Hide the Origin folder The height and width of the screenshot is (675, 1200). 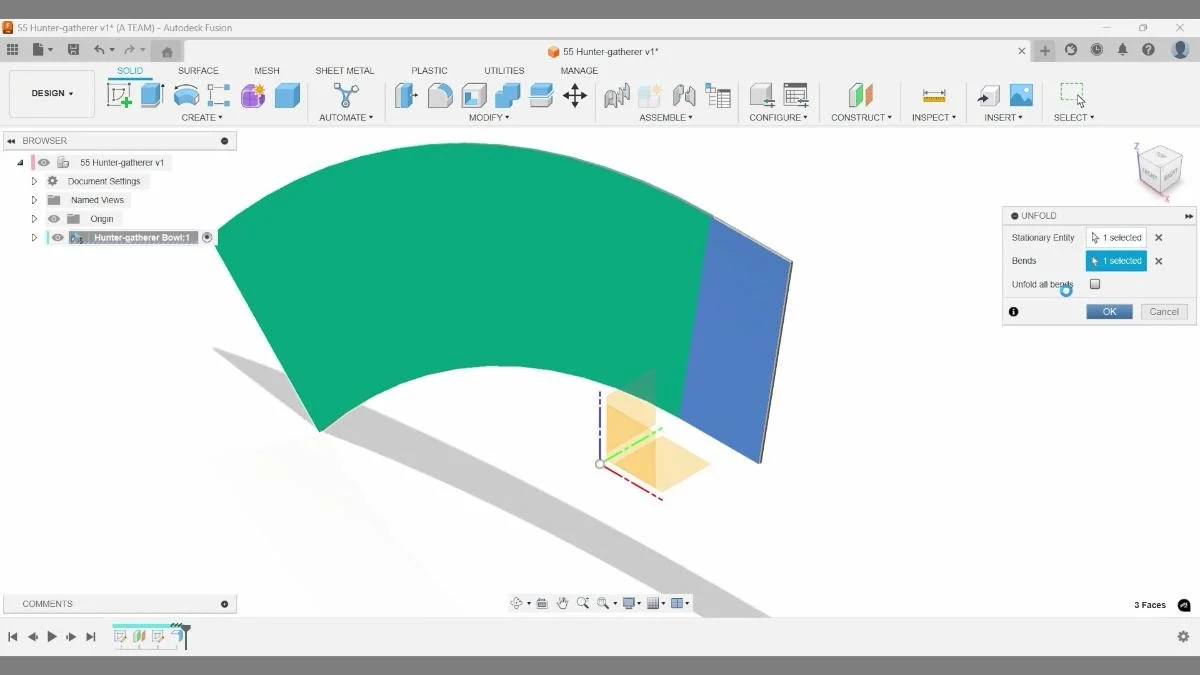coord(54,218)
